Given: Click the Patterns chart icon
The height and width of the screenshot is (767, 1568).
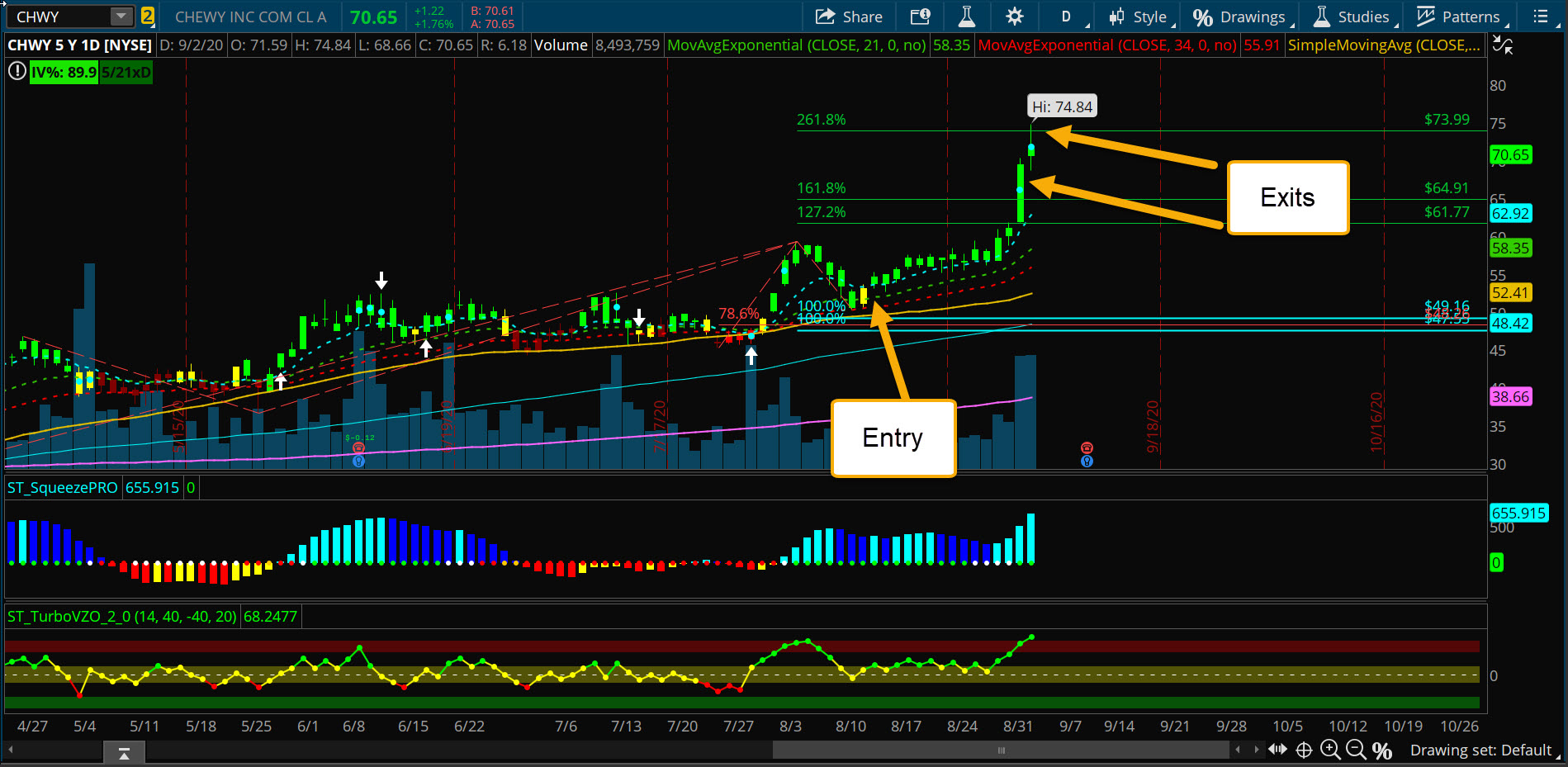Looking at the screenshot, I should pos(1426,17).
